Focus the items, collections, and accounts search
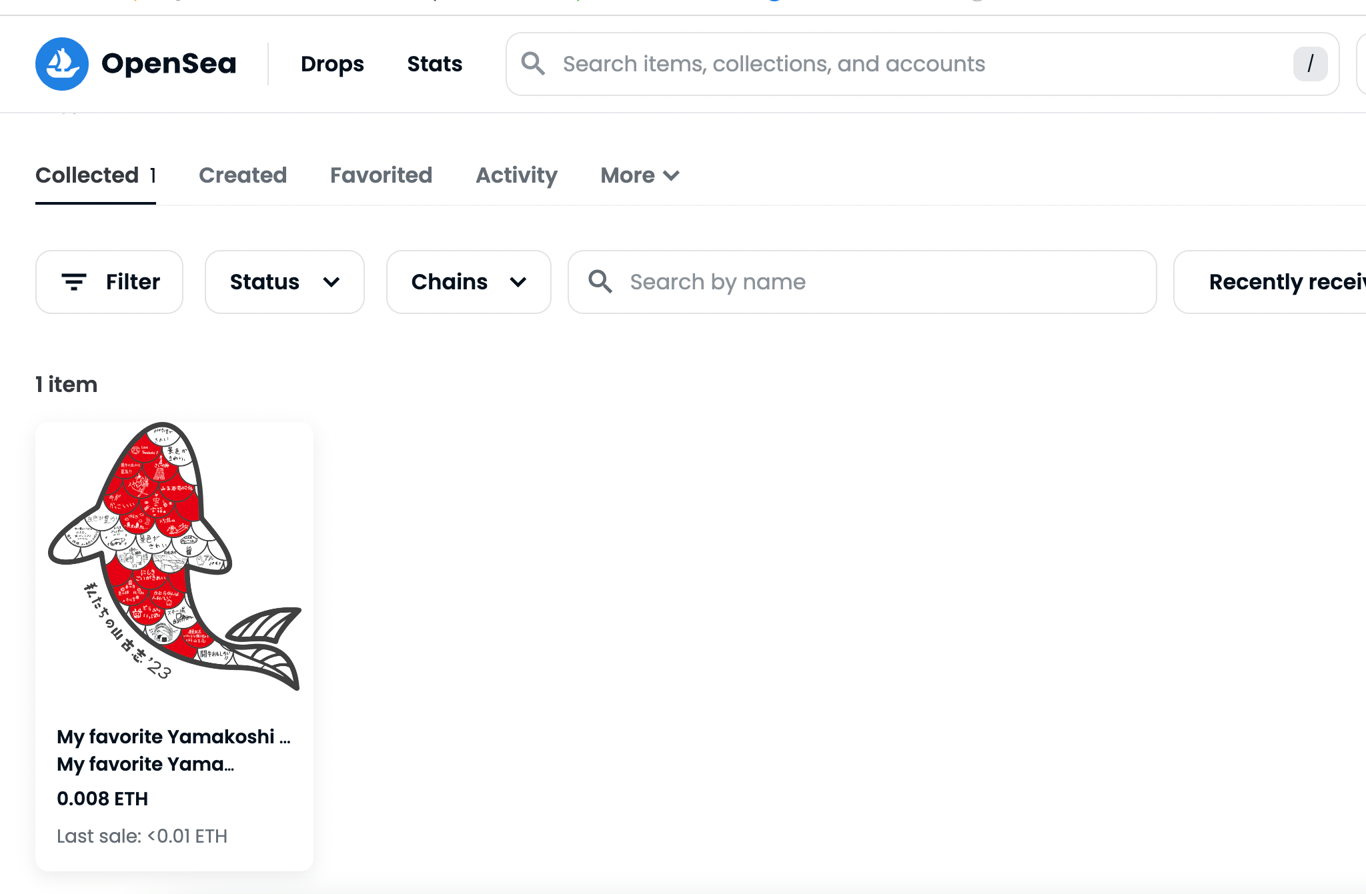Viewport: 1366px width, 894px height. [x=922, y=64]
